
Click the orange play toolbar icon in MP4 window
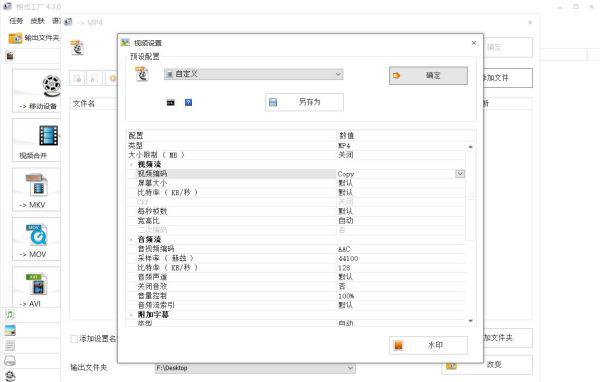click(x=112, y=78)
